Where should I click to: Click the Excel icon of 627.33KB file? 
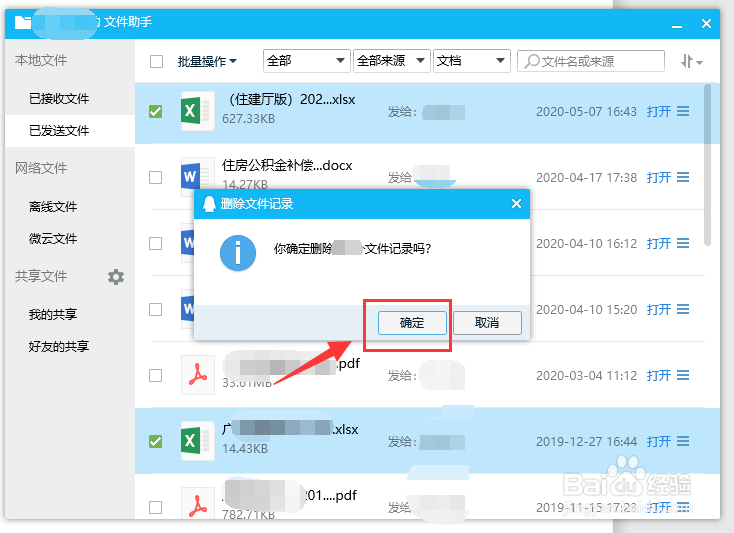197,111
